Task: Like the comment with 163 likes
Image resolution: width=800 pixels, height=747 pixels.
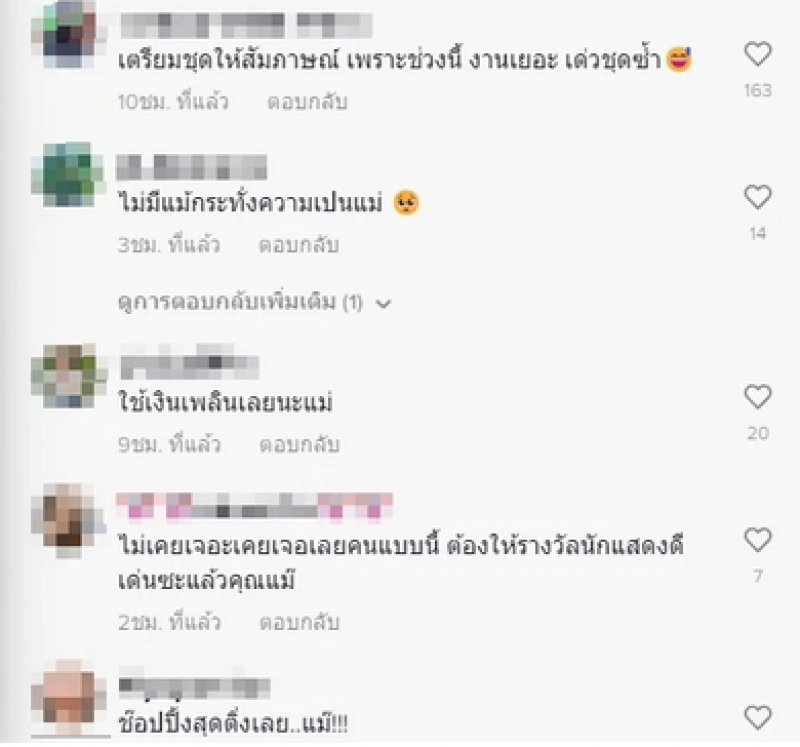Action: click(758, 54)
